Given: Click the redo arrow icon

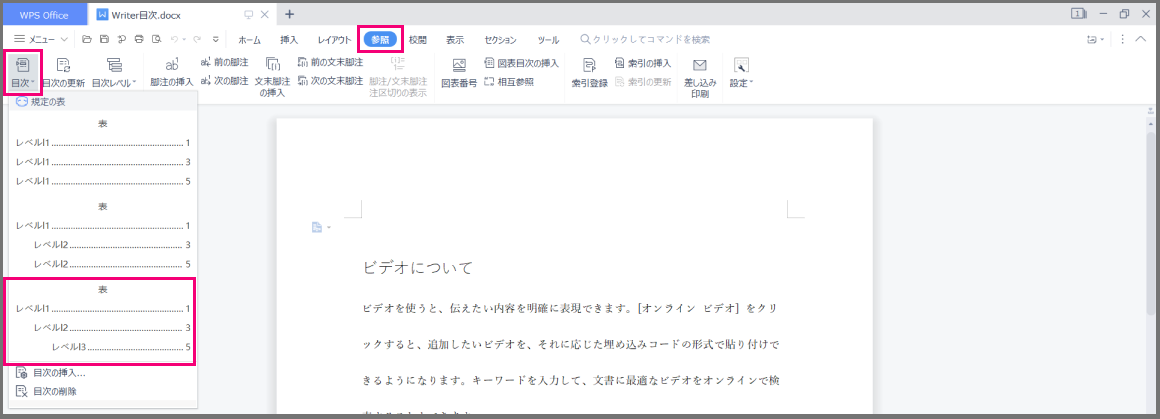Looking at the screenshot, I should click(x=196, y=39).
